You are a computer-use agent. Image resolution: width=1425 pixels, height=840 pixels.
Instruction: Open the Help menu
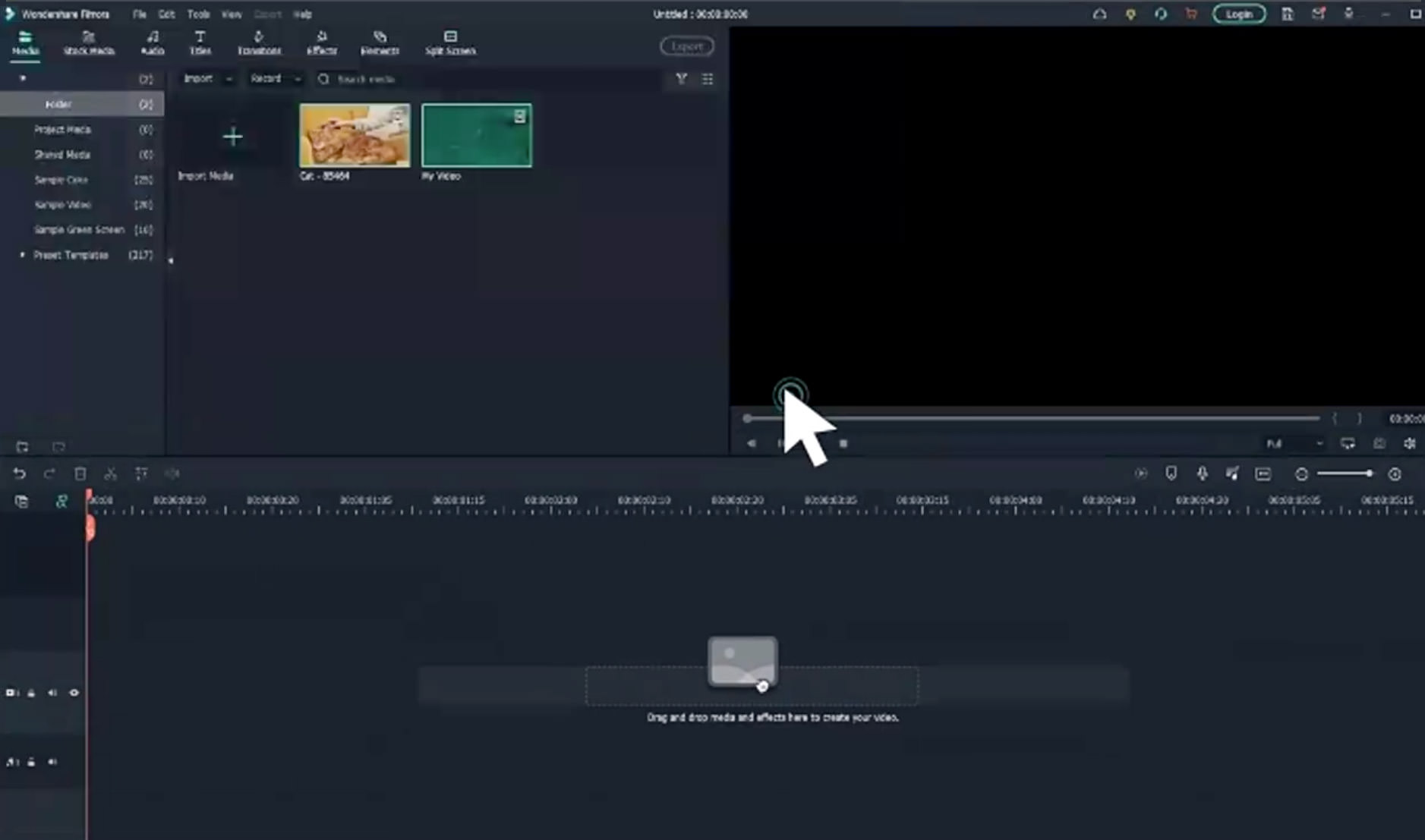coord(302,14)
